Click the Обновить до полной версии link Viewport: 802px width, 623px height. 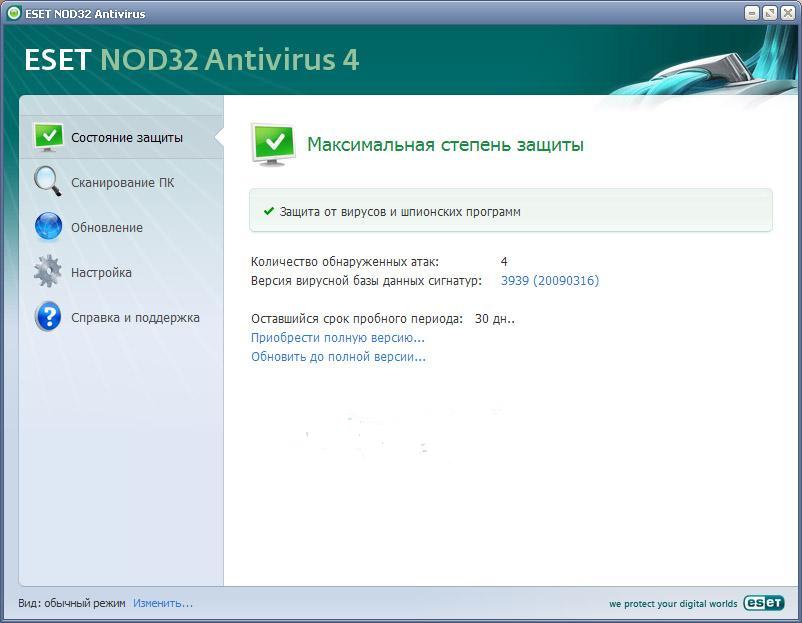(x=338, y=357)
